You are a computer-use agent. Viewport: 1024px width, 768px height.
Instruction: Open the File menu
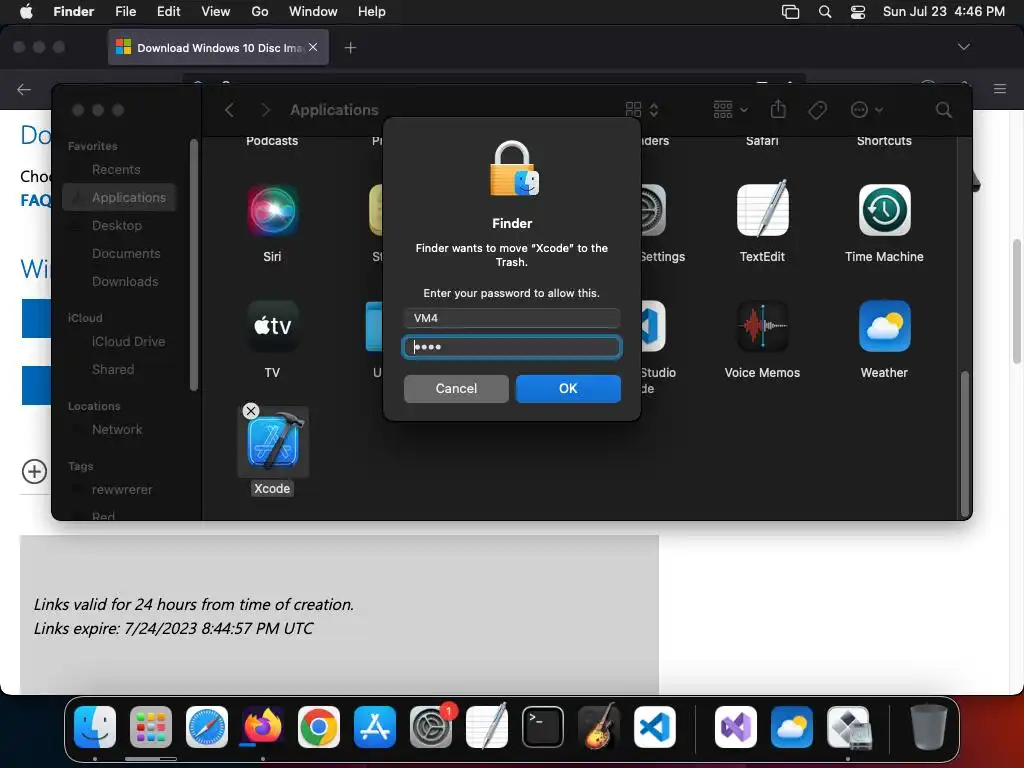coord(125,12)
